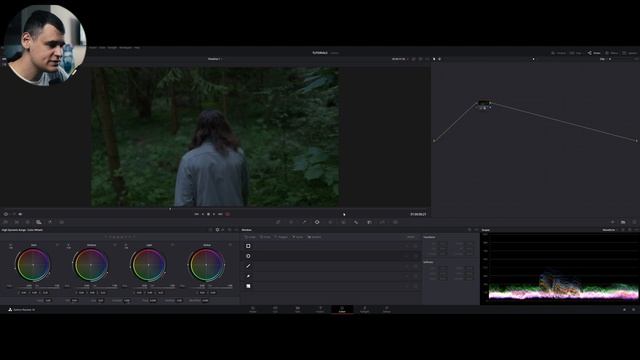
Task: Open the Clip mode dropdown above nodes
Action: click(604, 59)
